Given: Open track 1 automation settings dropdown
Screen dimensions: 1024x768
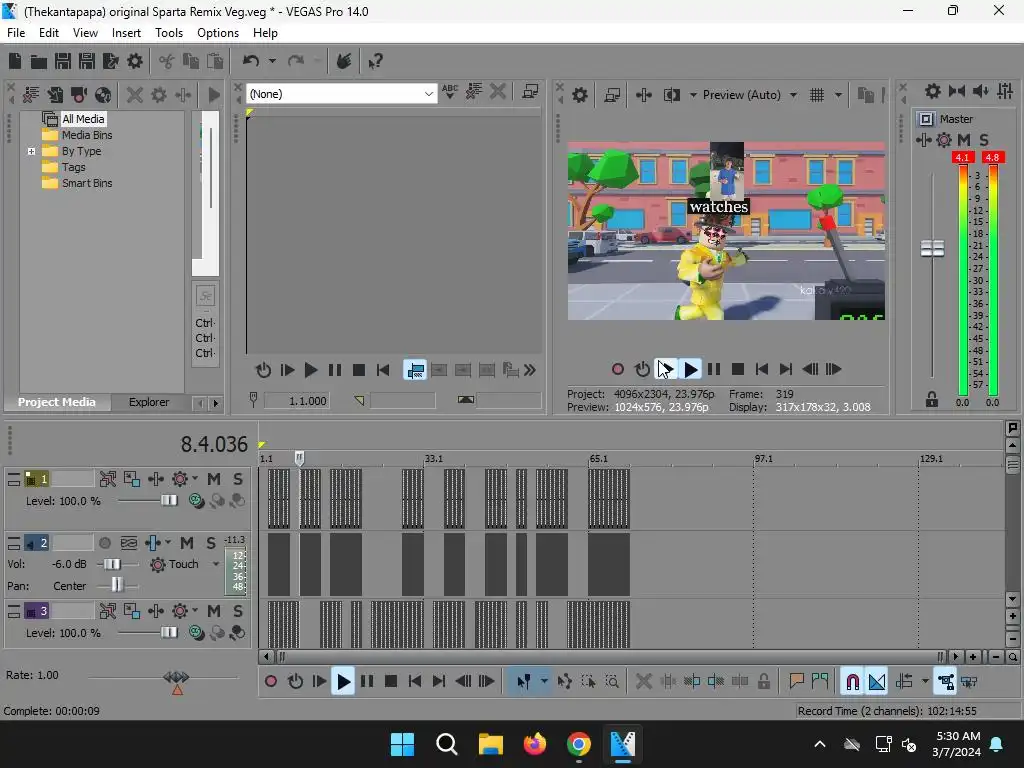Looking at the screenshot, I should click(x=195, y=479).
